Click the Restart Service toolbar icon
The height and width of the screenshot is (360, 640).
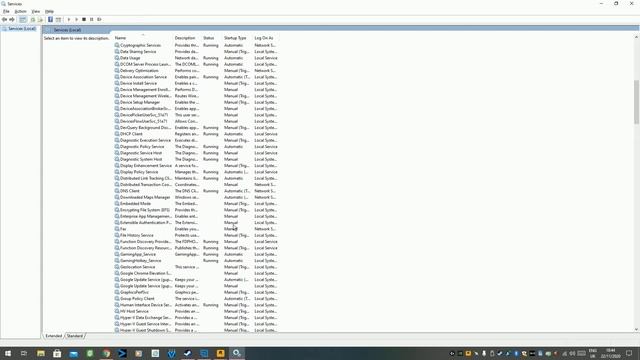pyautogui.click(x=99, y=20)
